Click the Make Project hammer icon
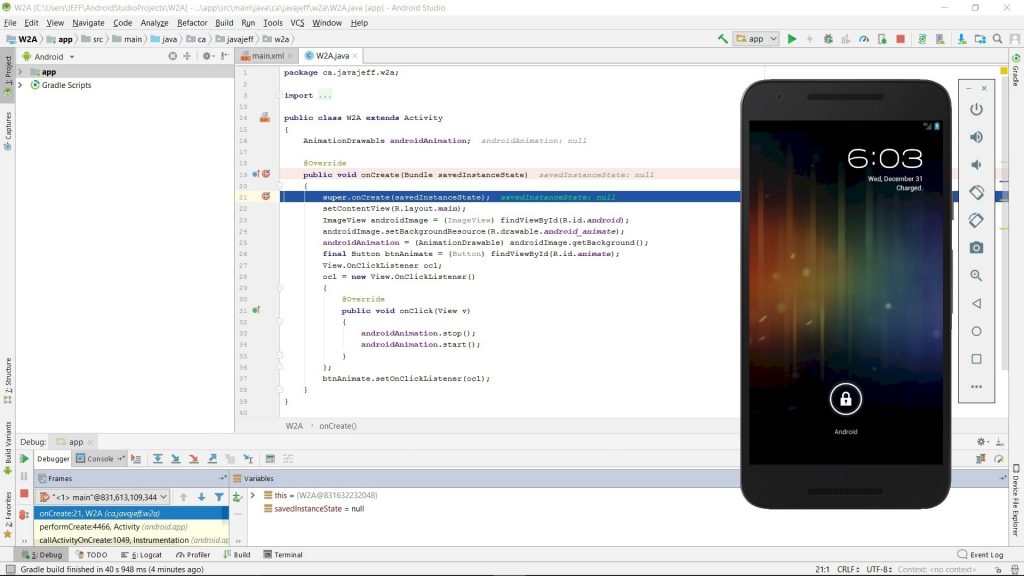Screen dimensions: 1024x576 [x=722, y=39]
